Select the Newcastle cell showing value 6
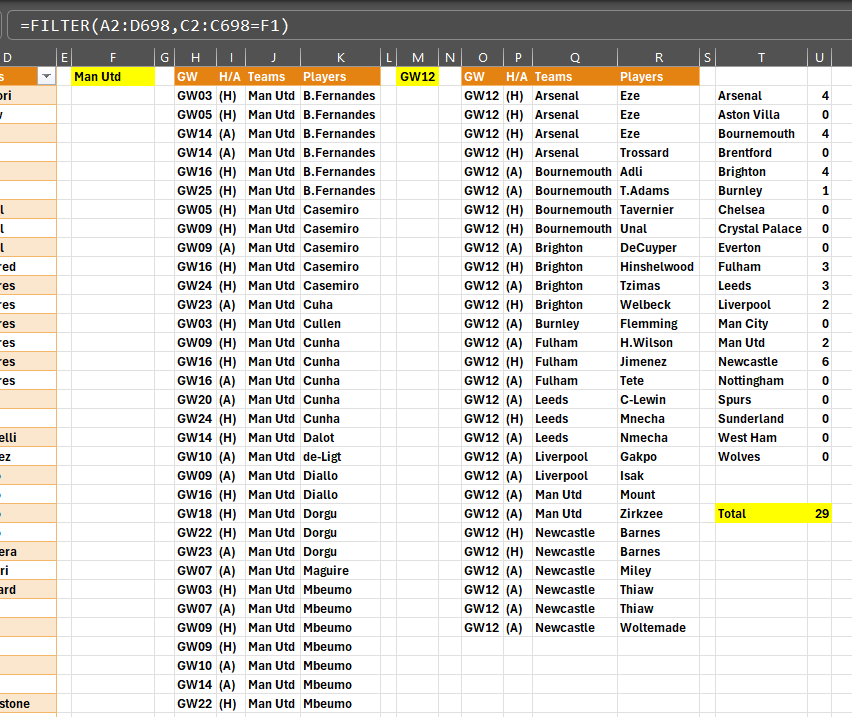852x717 pixels. tap(761, 361)
